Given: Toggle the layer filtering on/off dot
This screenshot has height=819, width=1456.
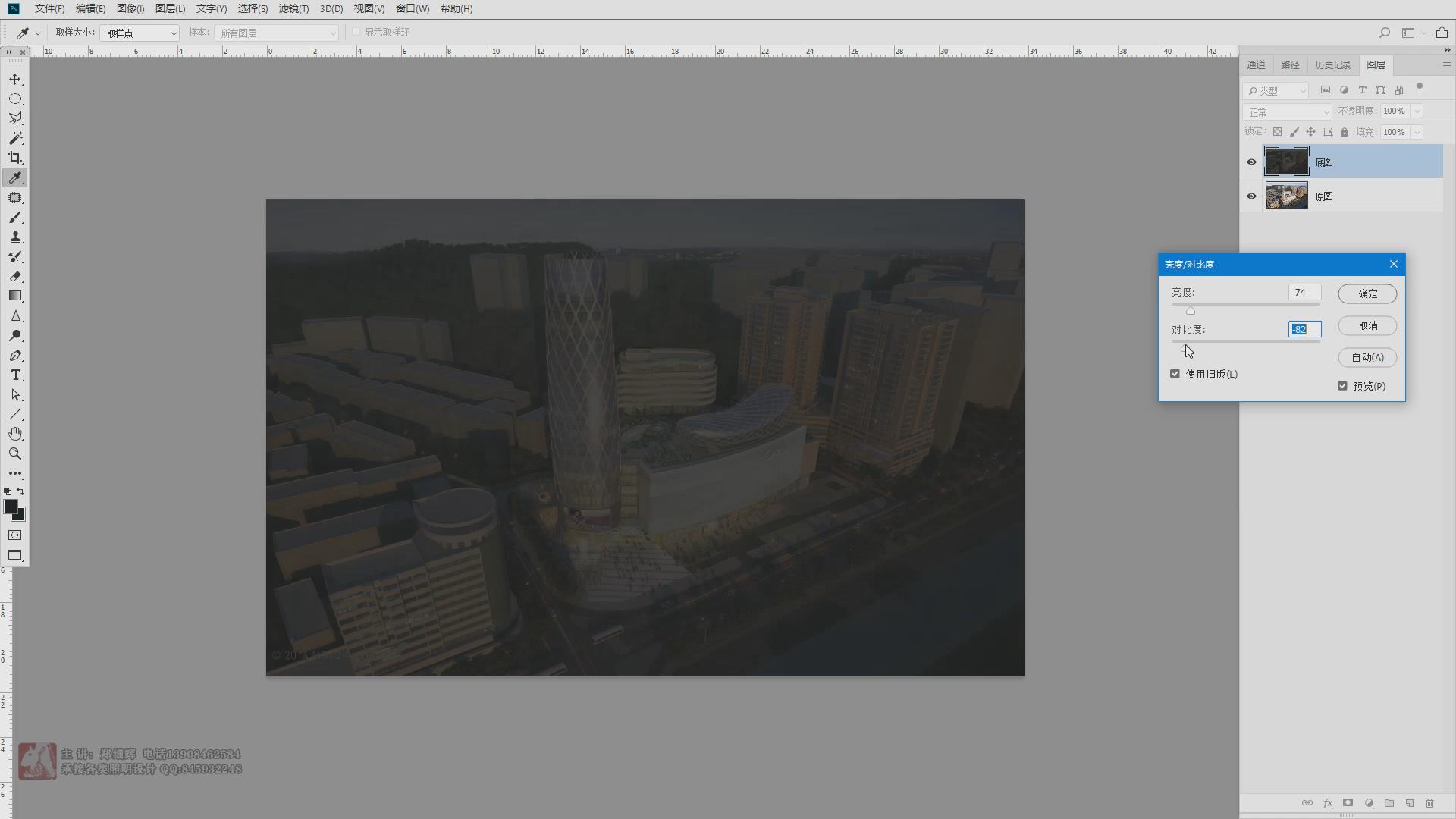Looking at the screenshot, I should 1420,87.
